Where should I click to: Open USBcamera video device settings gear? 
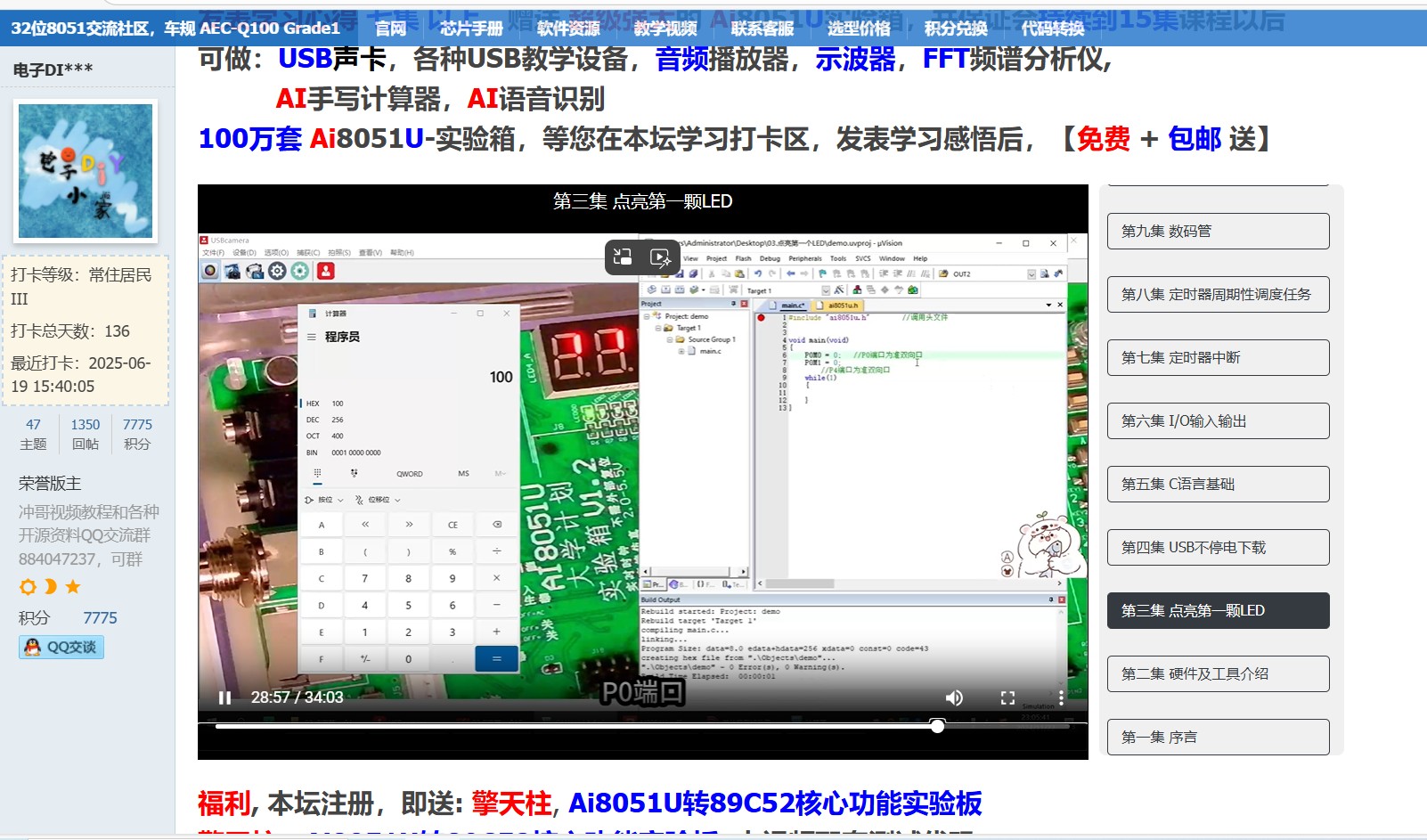tap(276, 271)
